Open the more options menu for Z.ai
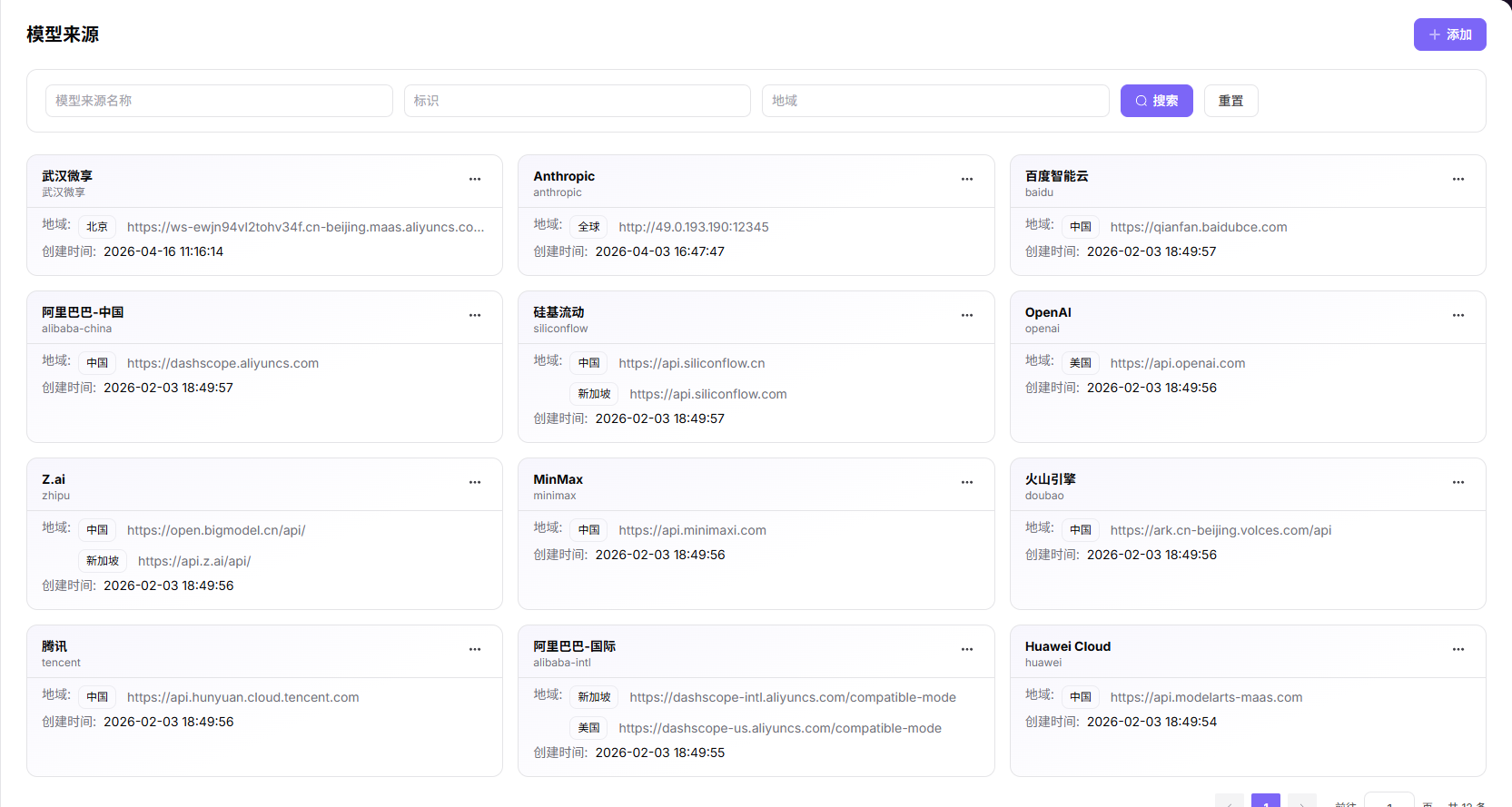Viewport: 1512px width, 807px height. [x=475, y=482]
